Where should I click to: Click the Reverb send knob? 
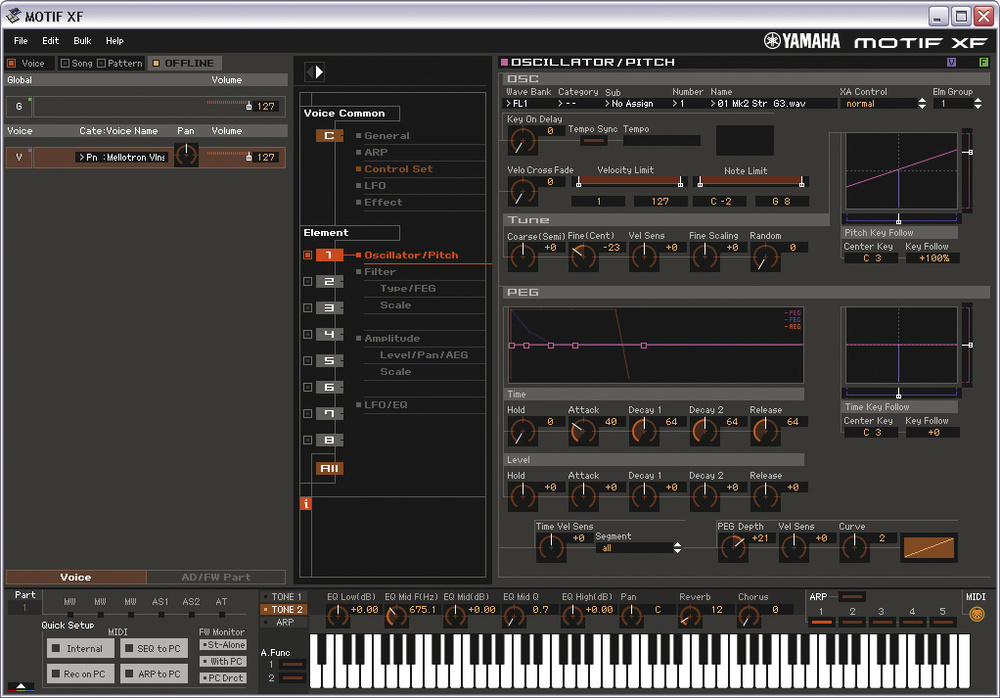tap(689, 616)
